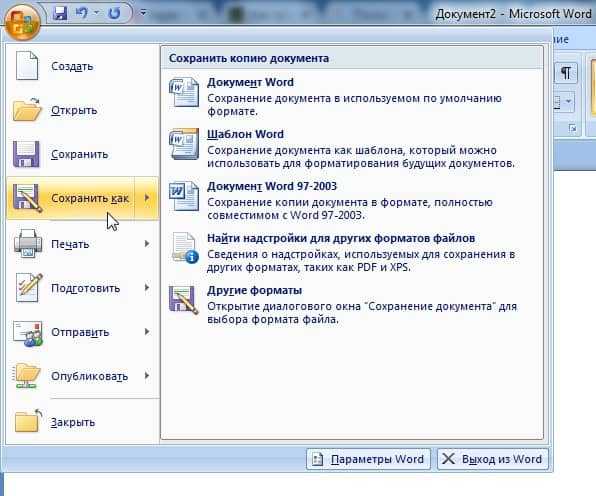Choose Отправить from the Office menu

pos(83,332)
